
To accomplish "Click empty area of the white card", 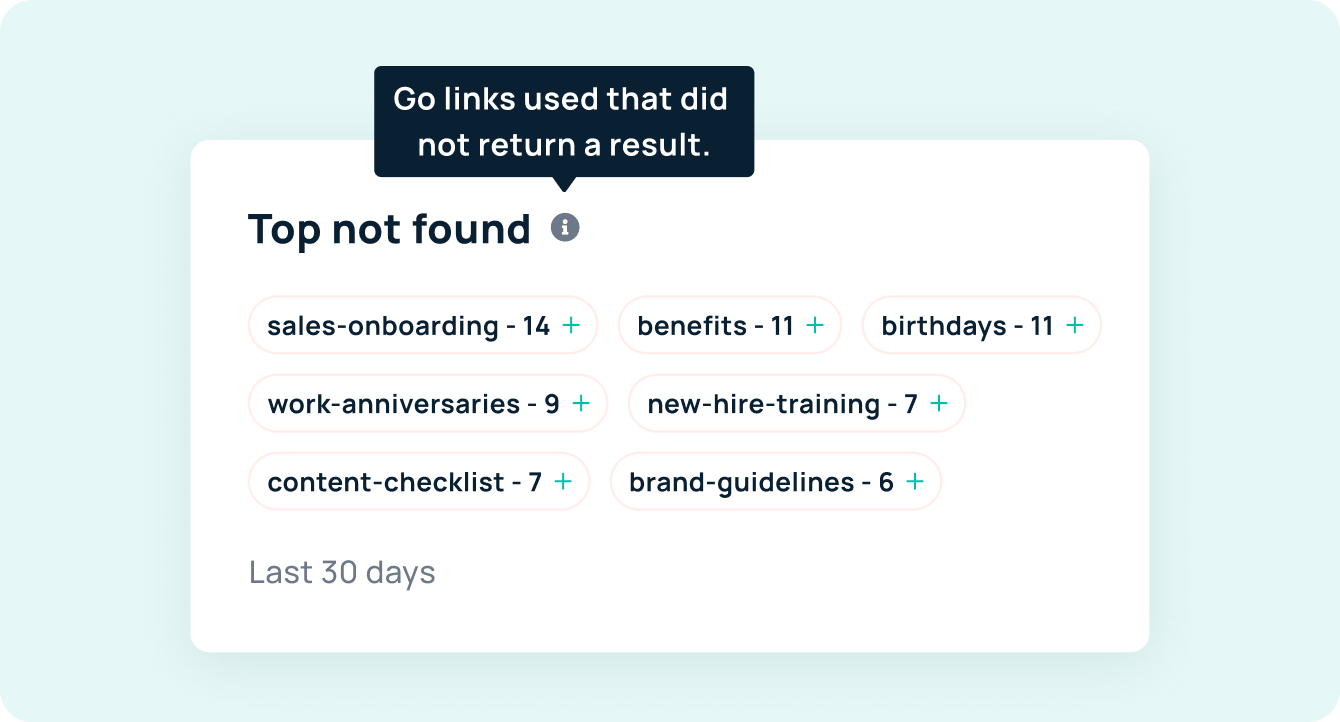I will point(800,590).
